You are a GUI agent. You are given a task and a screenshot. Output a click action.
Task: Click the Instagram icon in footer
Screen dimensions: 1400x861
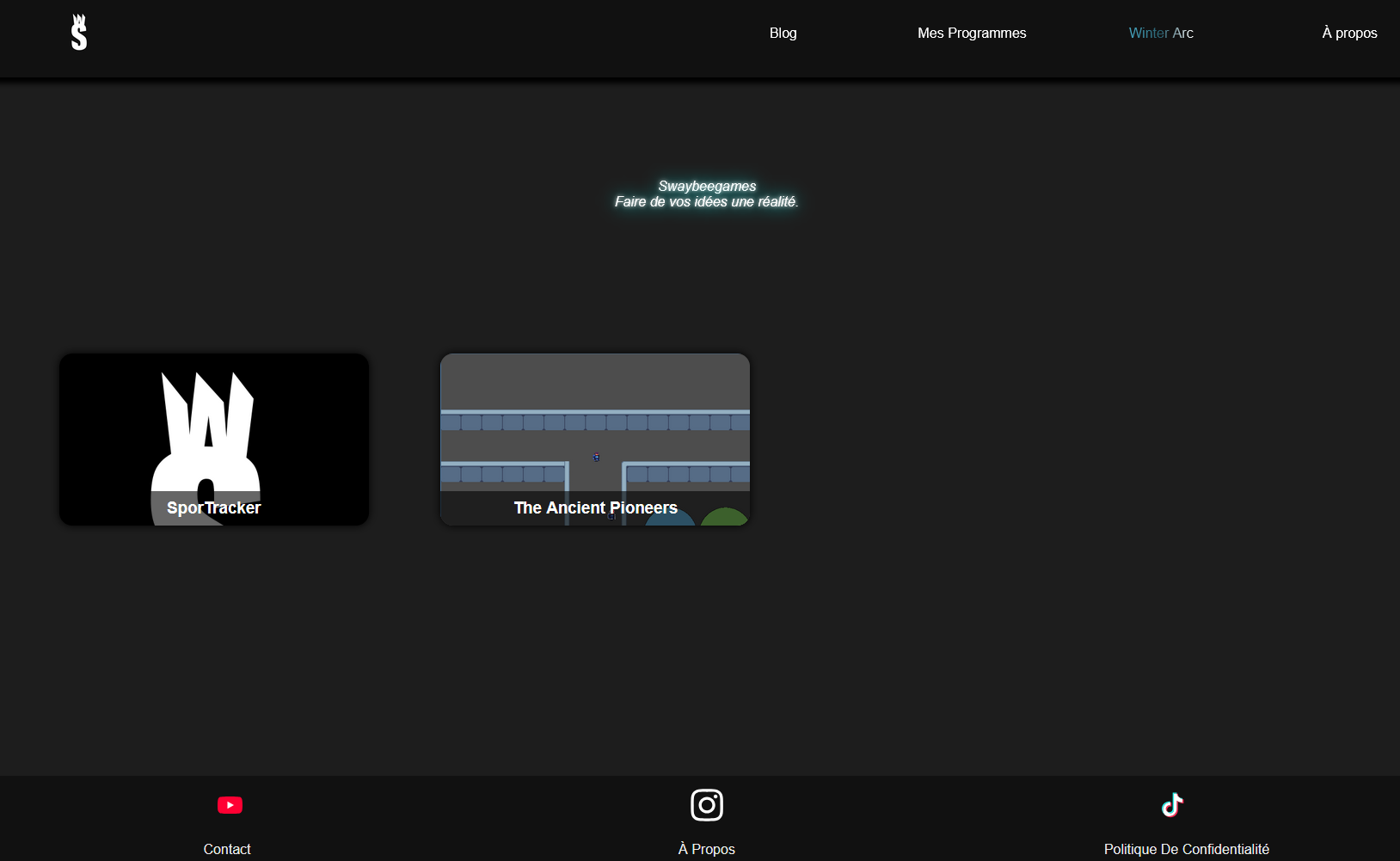(706, 805)
